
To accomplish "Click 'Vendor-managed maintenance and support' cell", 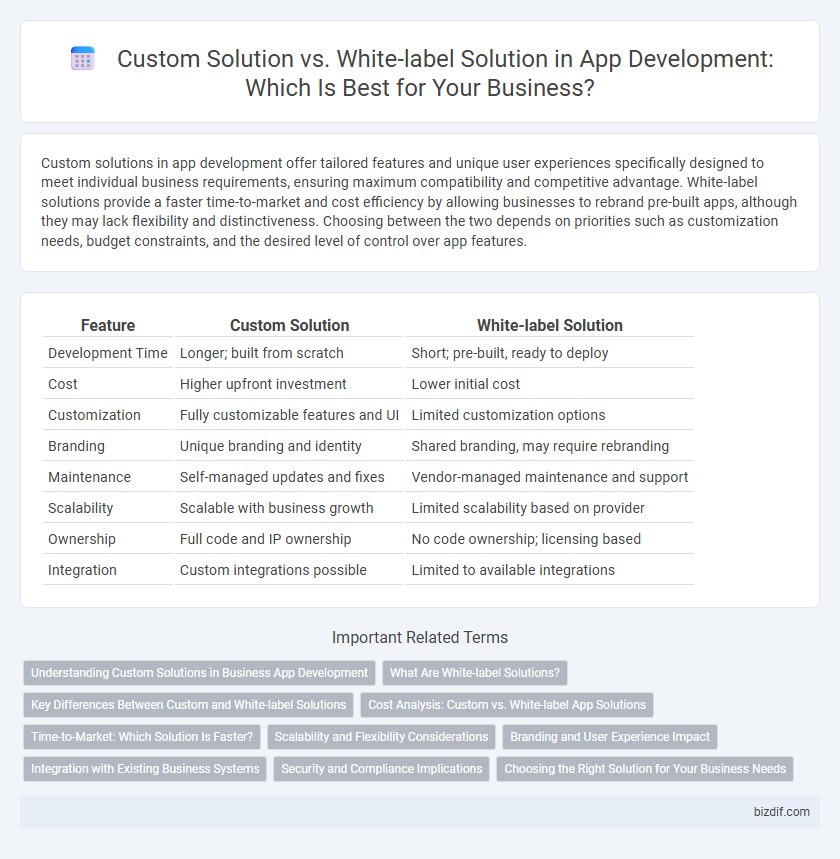I will (550, 477).
